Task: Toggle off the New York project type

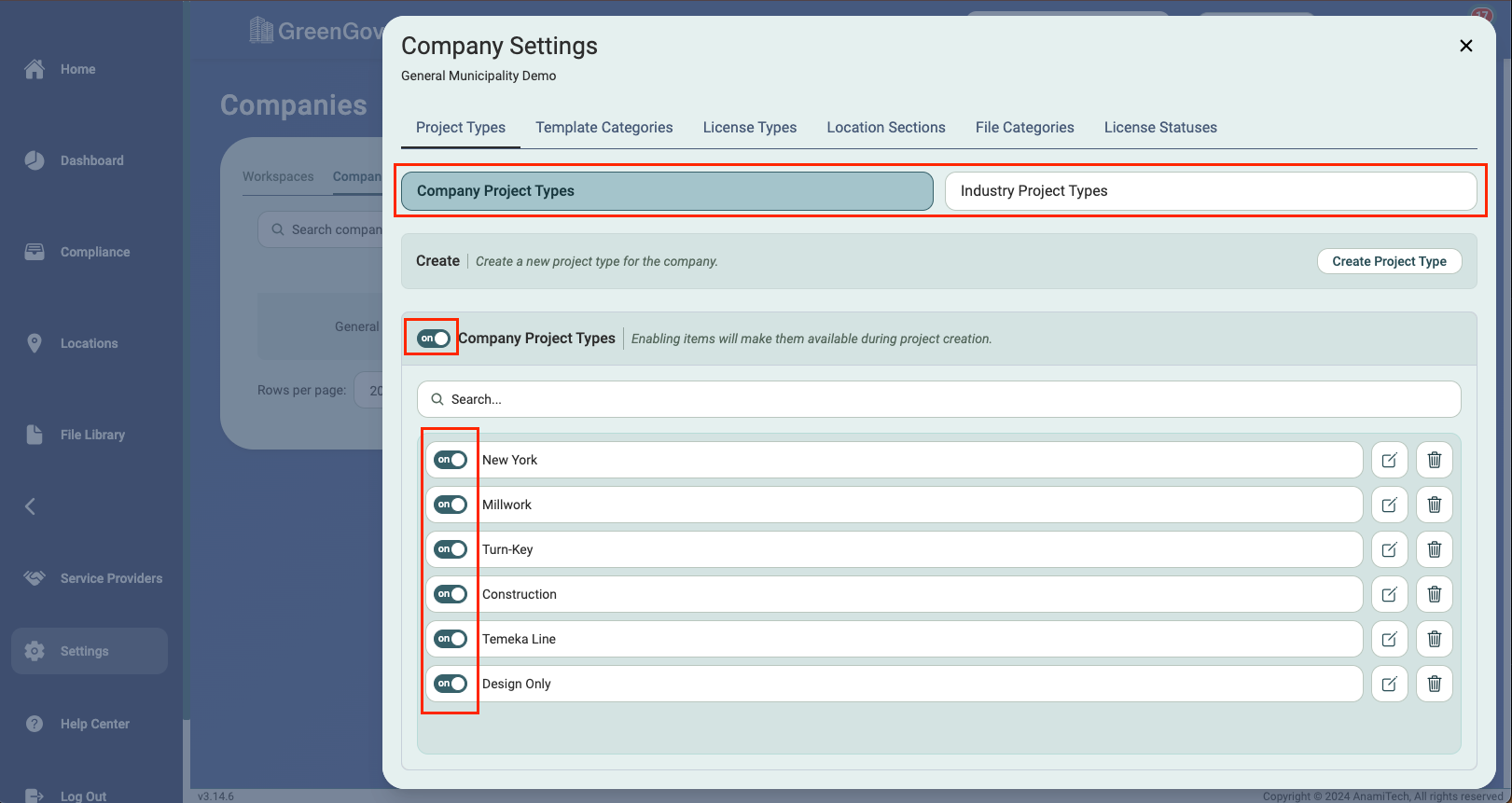Action: (x=451, y=460)
